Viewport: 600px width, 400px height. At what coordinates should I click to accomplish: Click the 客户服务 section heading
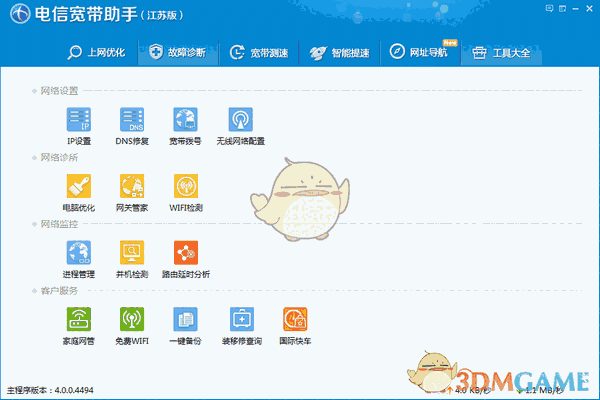point(59,291)
